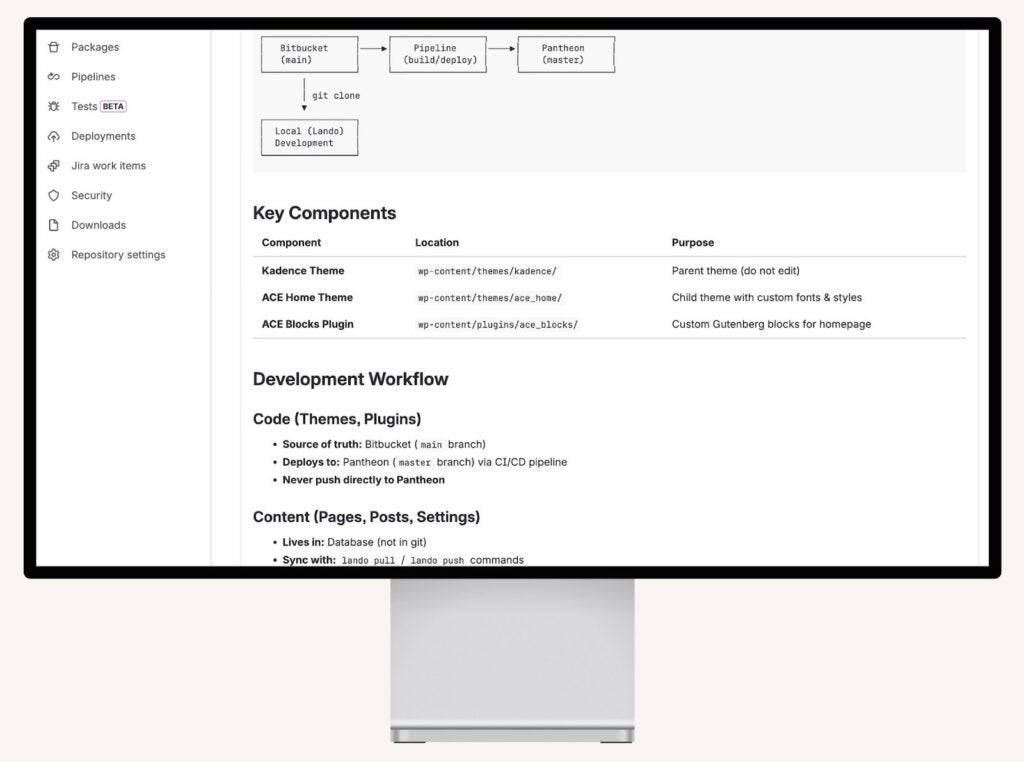Image resolution: width=1024 pixels, height=762 pixels.
Task: Click the Repository settings gear icon
Action: tap(54, 255)
